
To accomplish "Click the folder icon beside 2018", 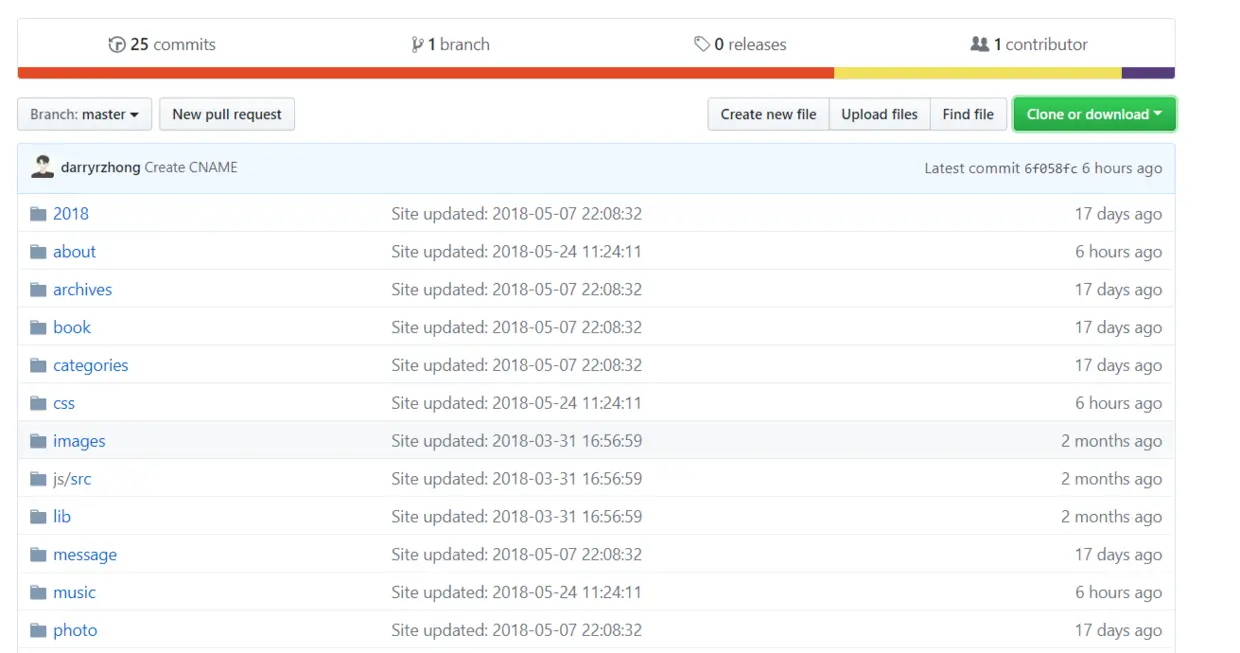I will 36,213.
